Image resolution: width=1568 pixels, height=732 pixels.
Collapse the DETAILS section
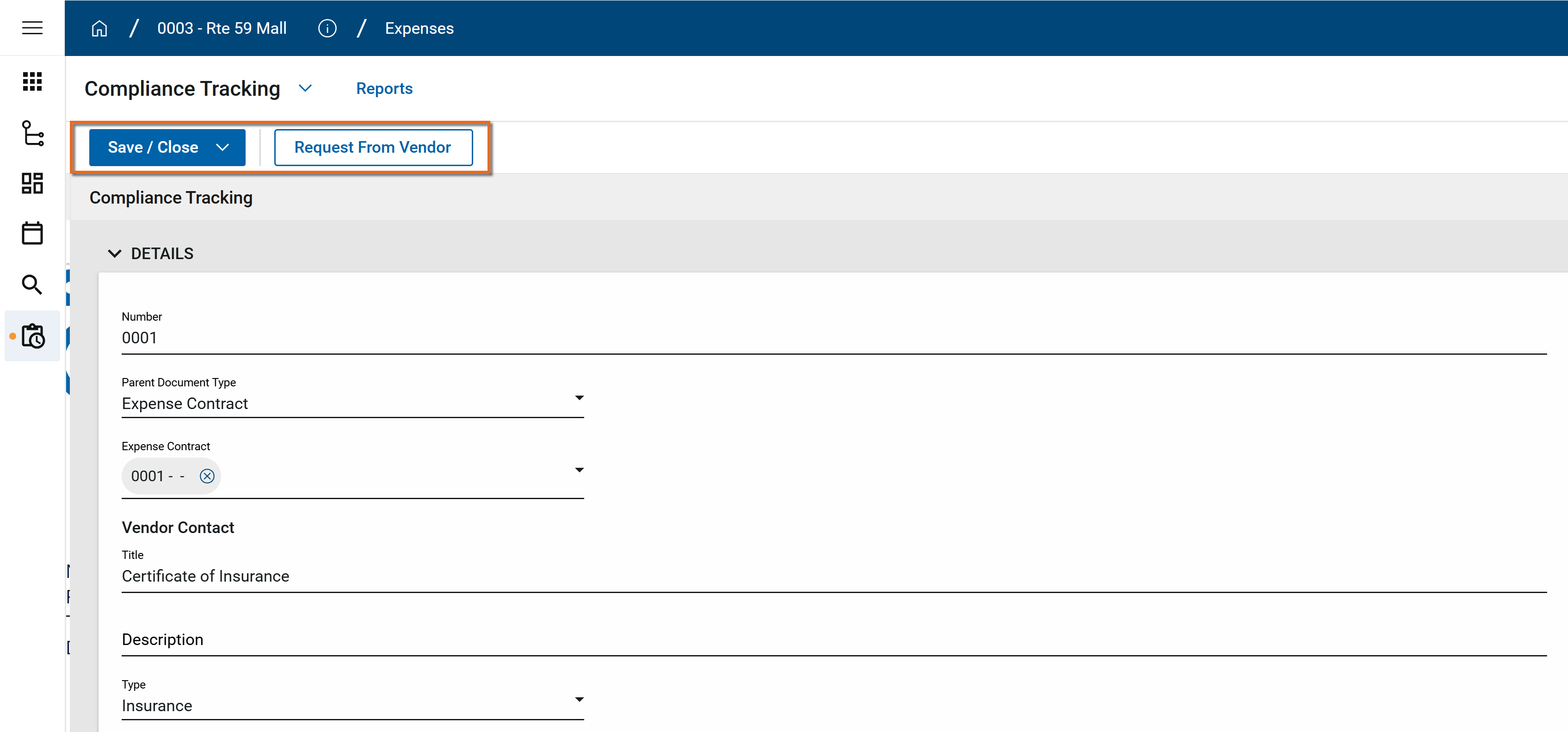(x=114, y=254)
